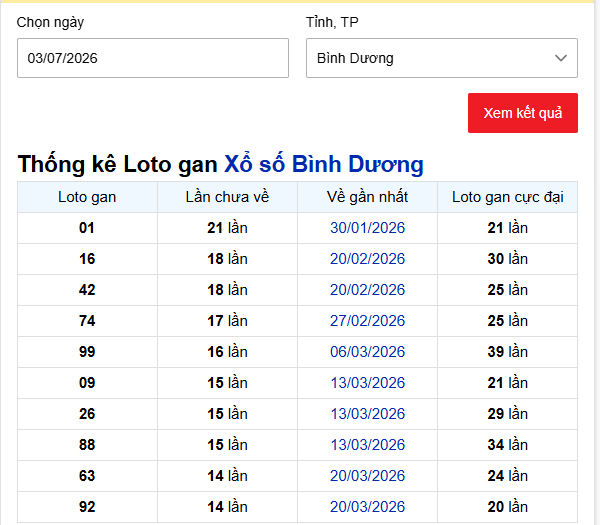Open the Xổ số Bình Dương heading link
Viewport: 600px width, 525px height.
coord(324,164)
